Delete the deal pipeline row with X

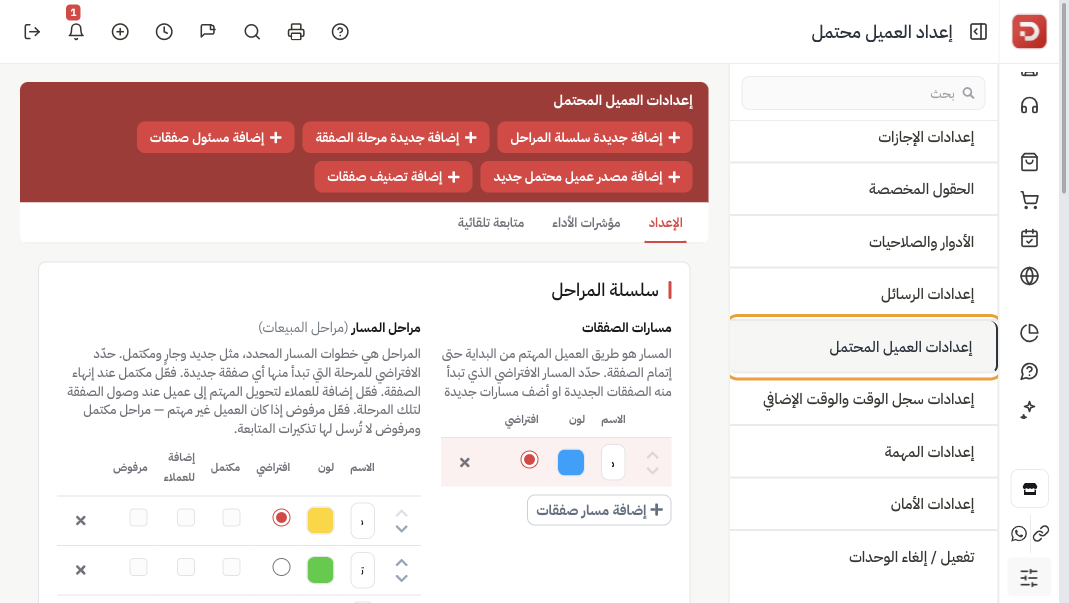pos(465,462)
